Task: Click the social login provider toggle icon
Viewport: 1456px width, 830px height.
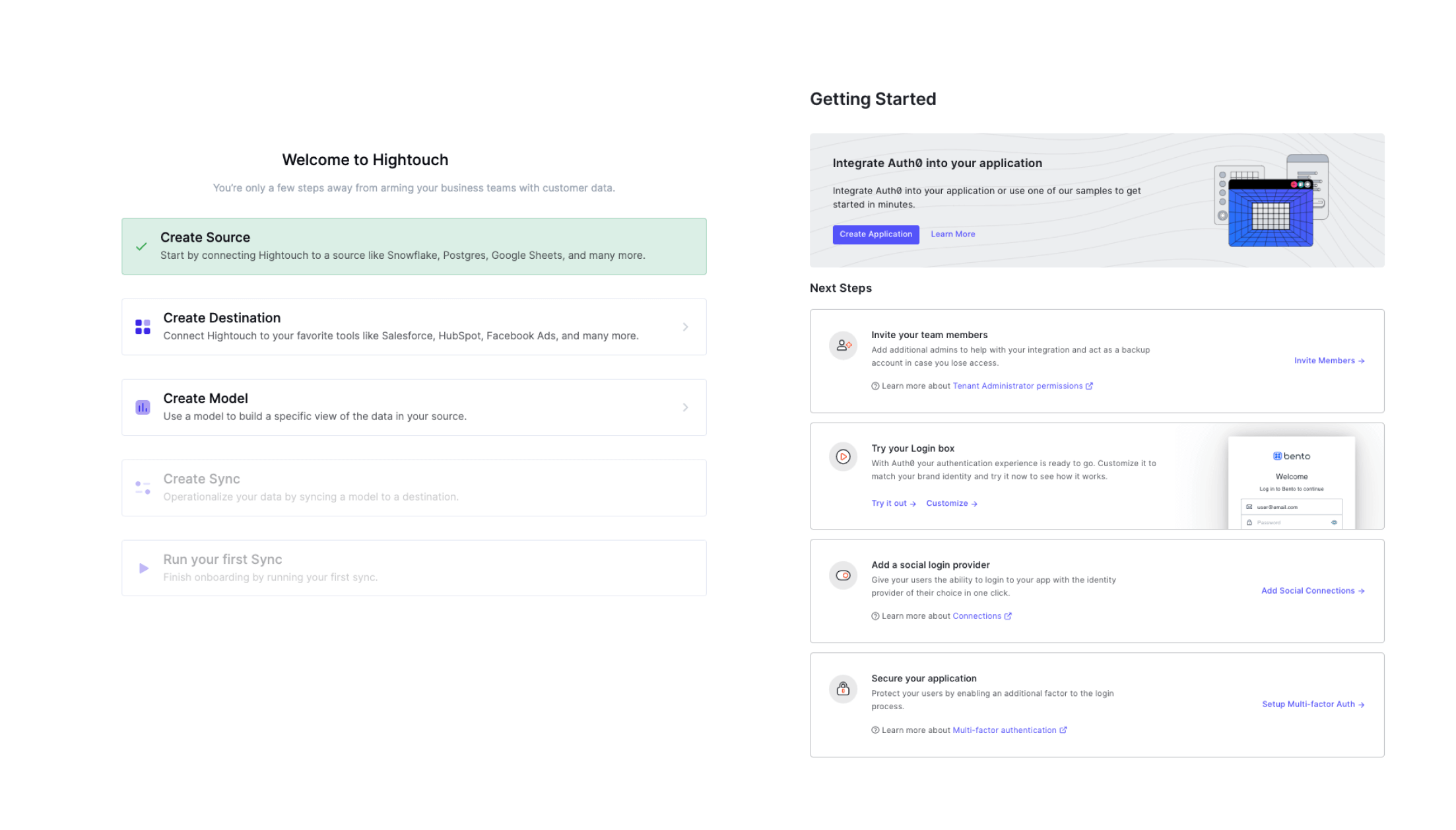Action: pyautogui.click(x=844, y=576)
